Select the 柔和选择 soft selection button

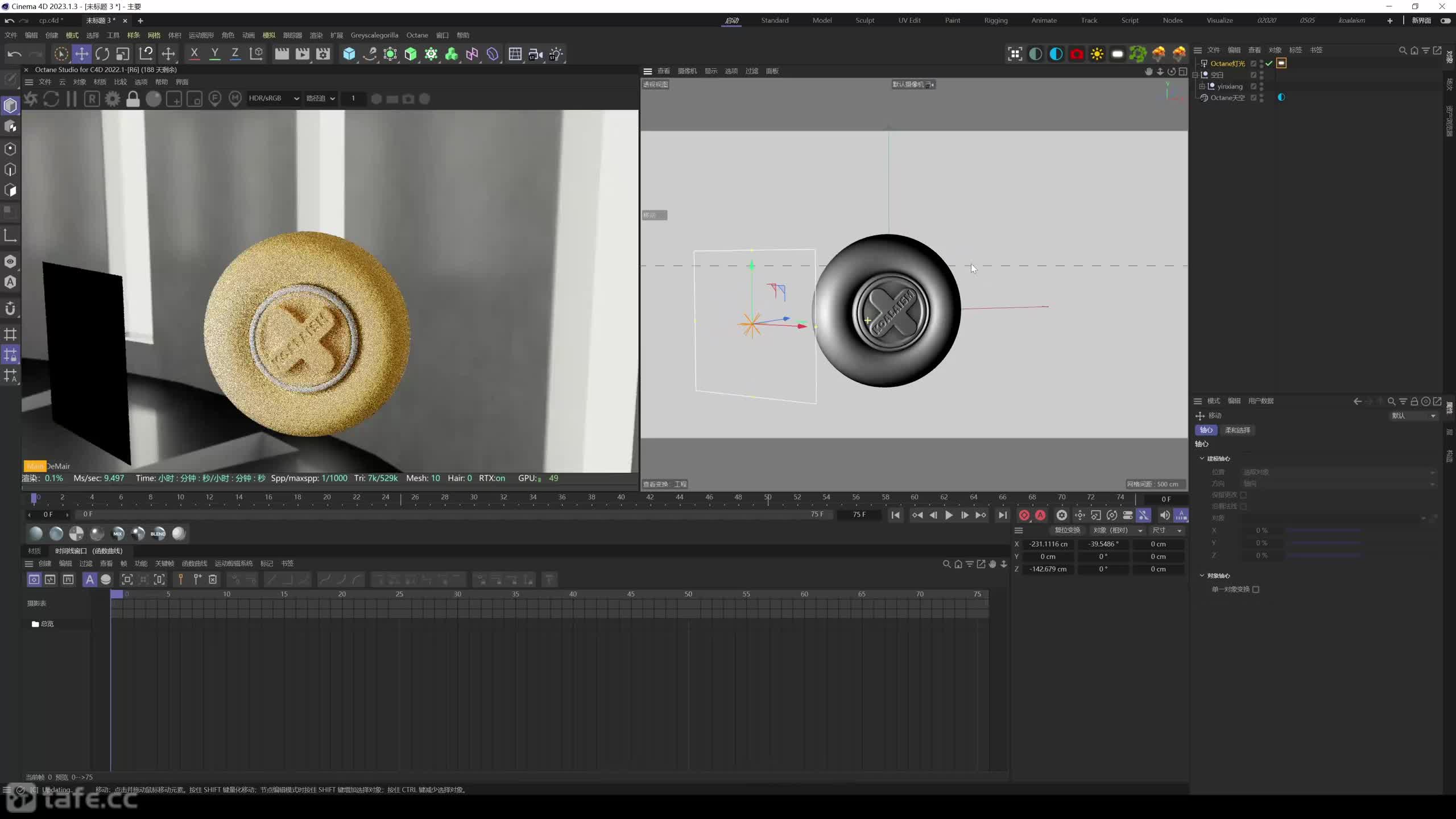point(1238,430)
